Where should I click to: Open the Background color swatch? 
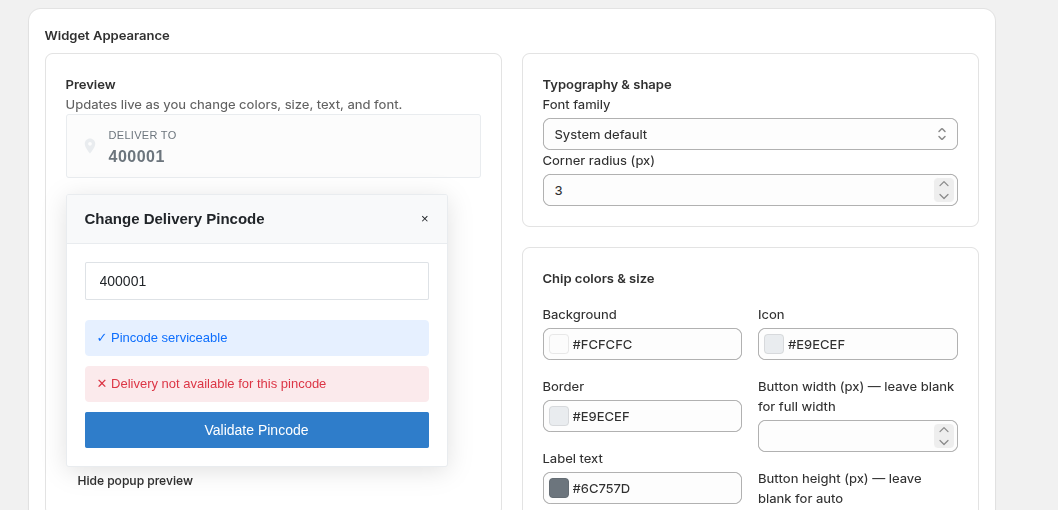click(559, 344)
